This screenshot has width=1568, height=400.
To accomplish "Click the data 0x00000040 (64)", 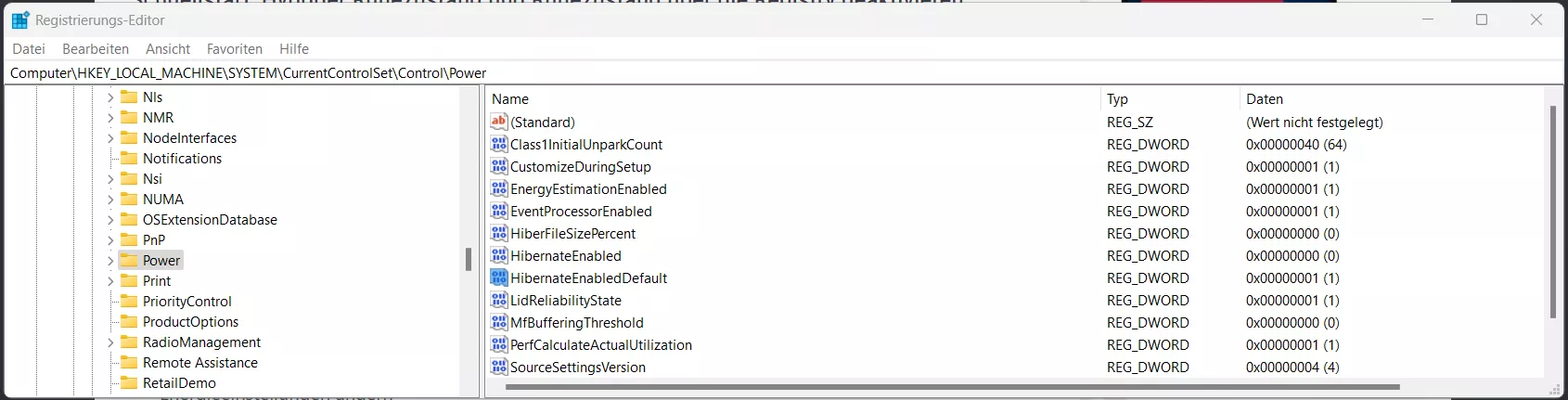I will pyautogui.click(x=1296, y=144).
